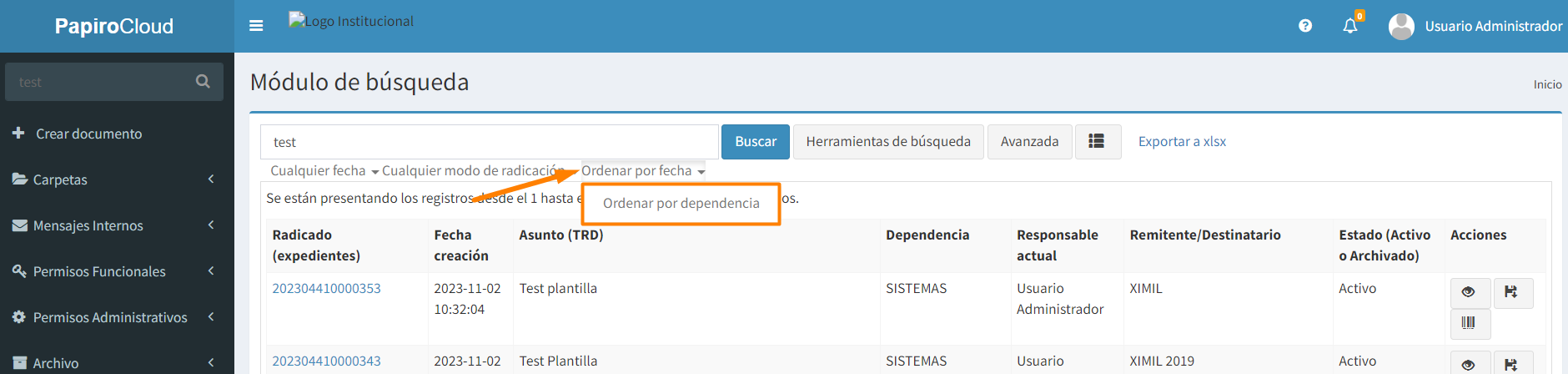Click the 'Test Plantilla' subject in second row

[558, 361]
